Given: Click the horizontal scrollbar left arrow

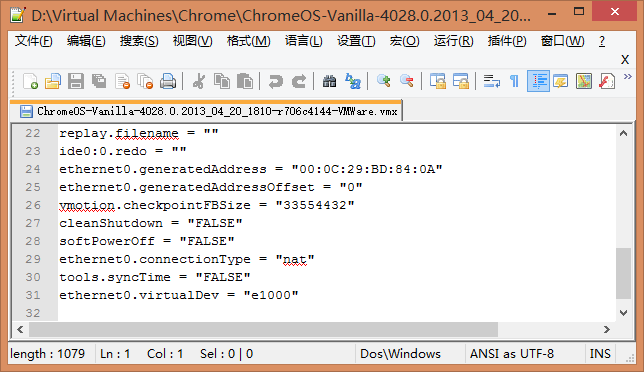Looking at the screenshot, I should [x=20, y=329].
